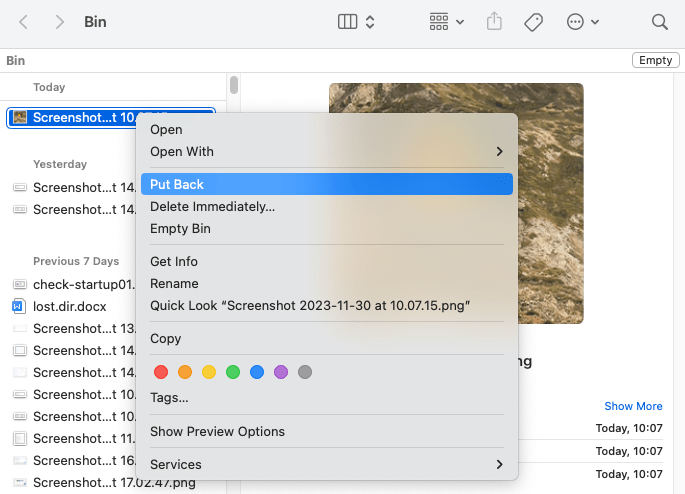
Task: Expand the group-by grid dropdown
Action: (446, 22)
